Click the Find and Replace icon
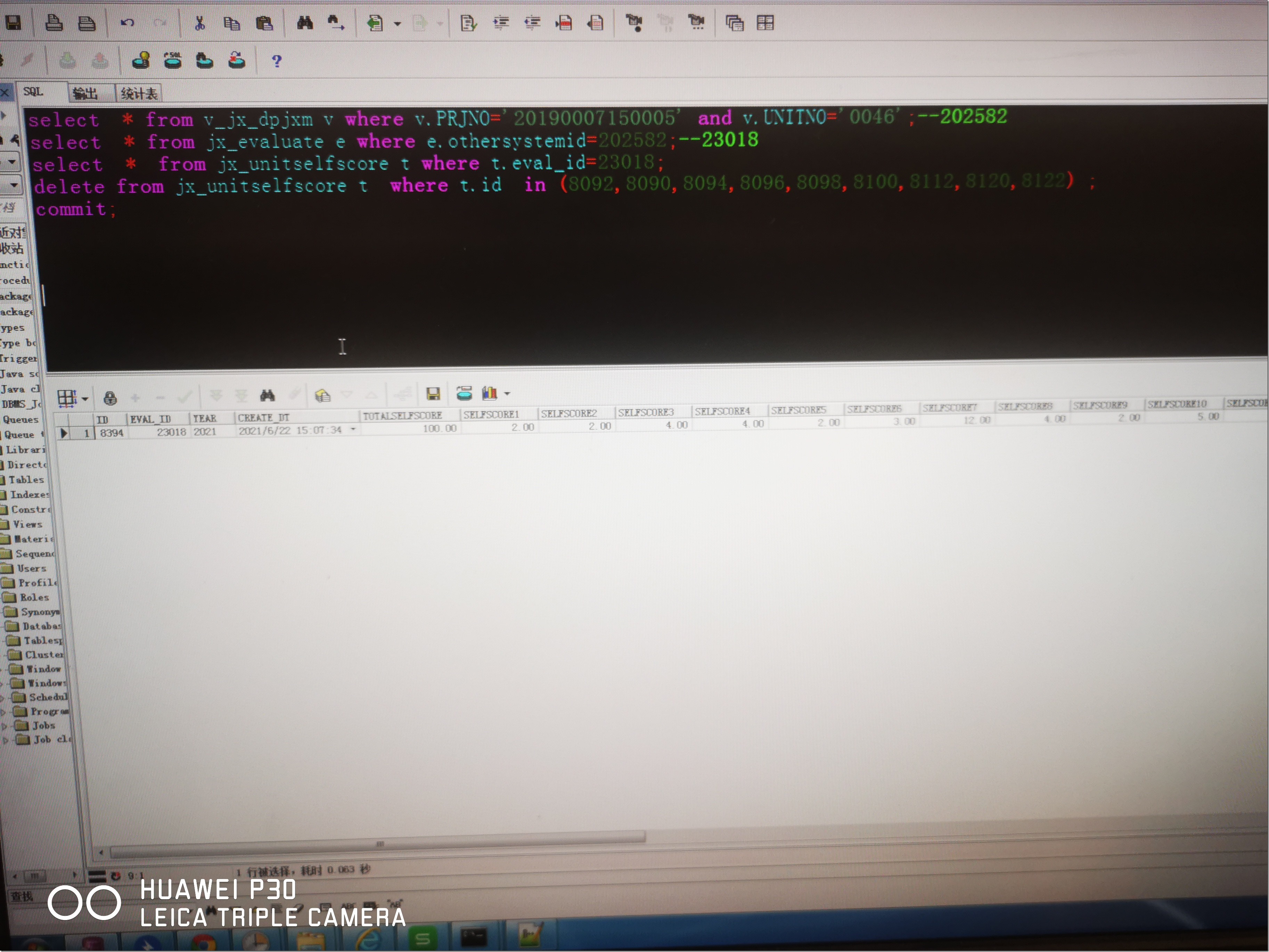Screen dimensions: 1269x952 pos(336,23)
